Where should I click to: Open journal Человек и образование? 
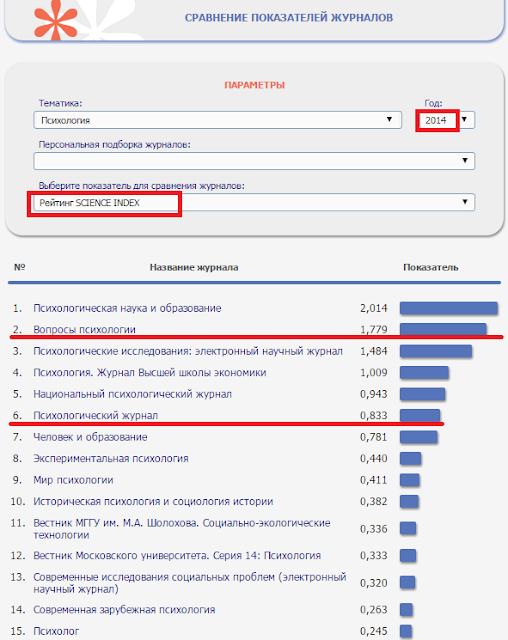90,437
